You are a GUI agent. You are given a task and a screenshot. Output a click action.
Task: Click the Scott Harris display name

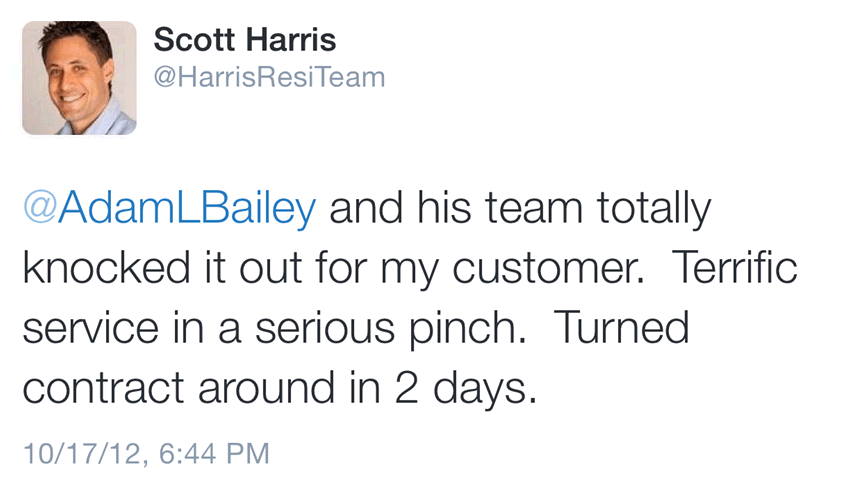(x=245, y=41)
